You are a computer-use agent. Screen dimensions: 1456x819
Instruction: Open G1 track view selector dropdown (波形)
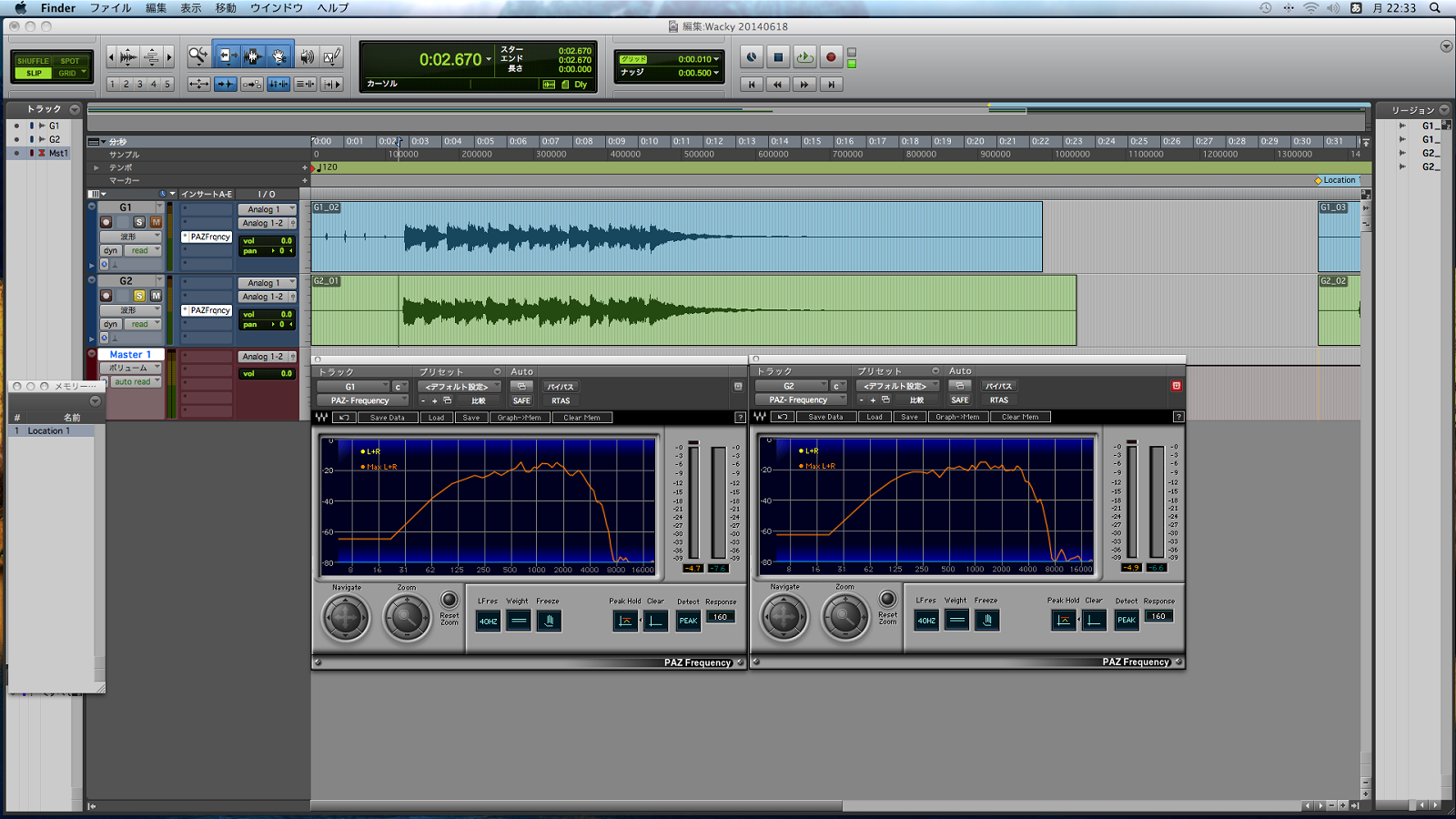pos(130,237)
